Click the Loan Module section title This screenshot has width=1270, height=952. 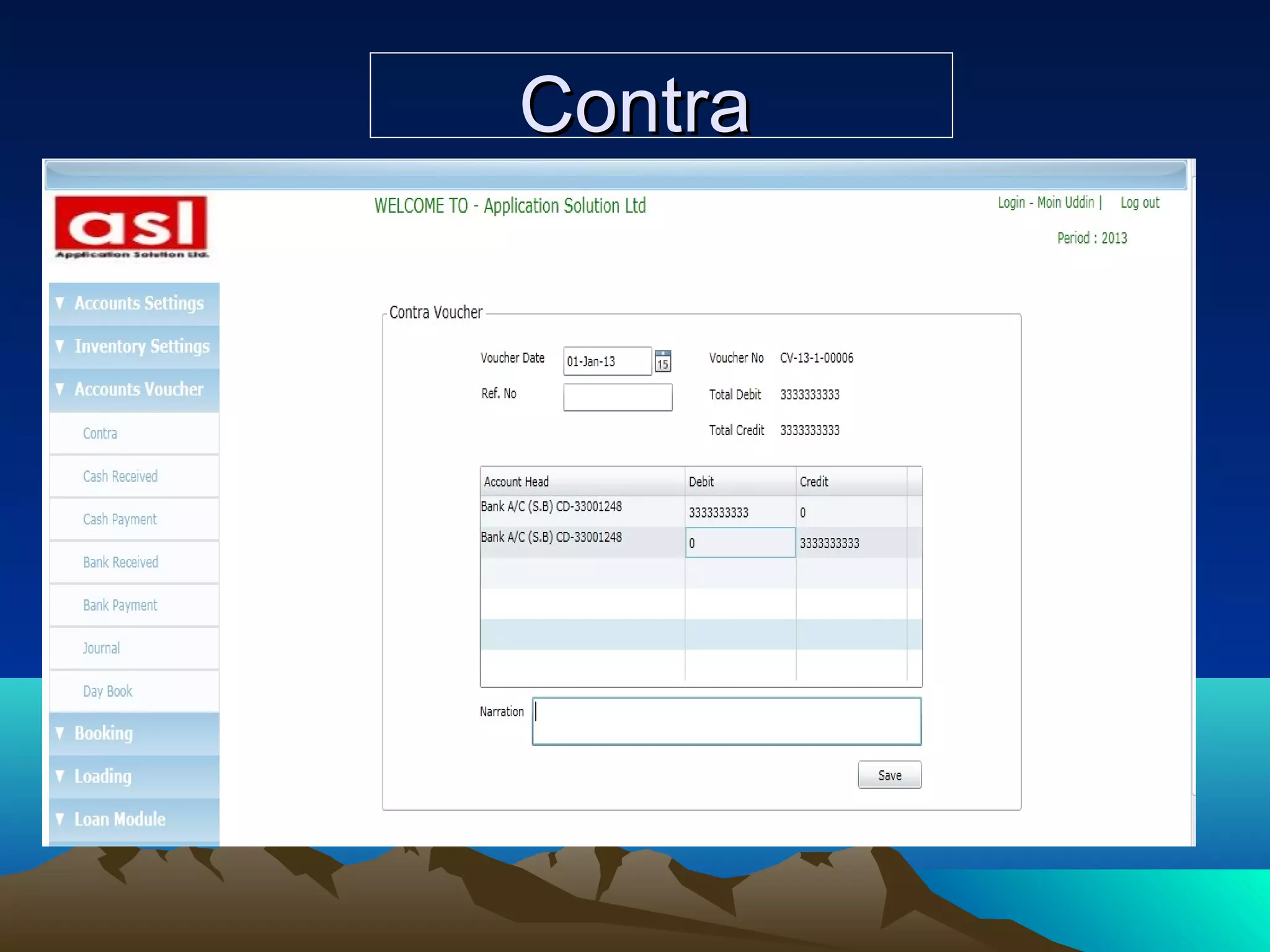(120, 819)
